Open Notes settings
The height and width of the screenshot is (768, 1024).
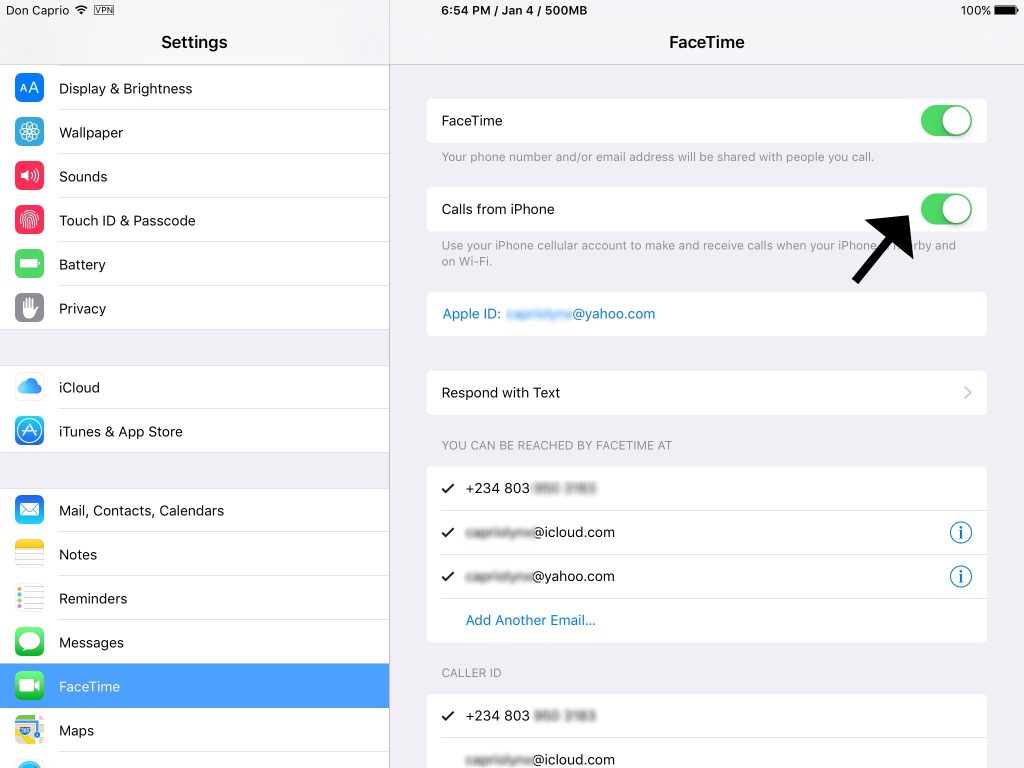[x=195, y=554]
